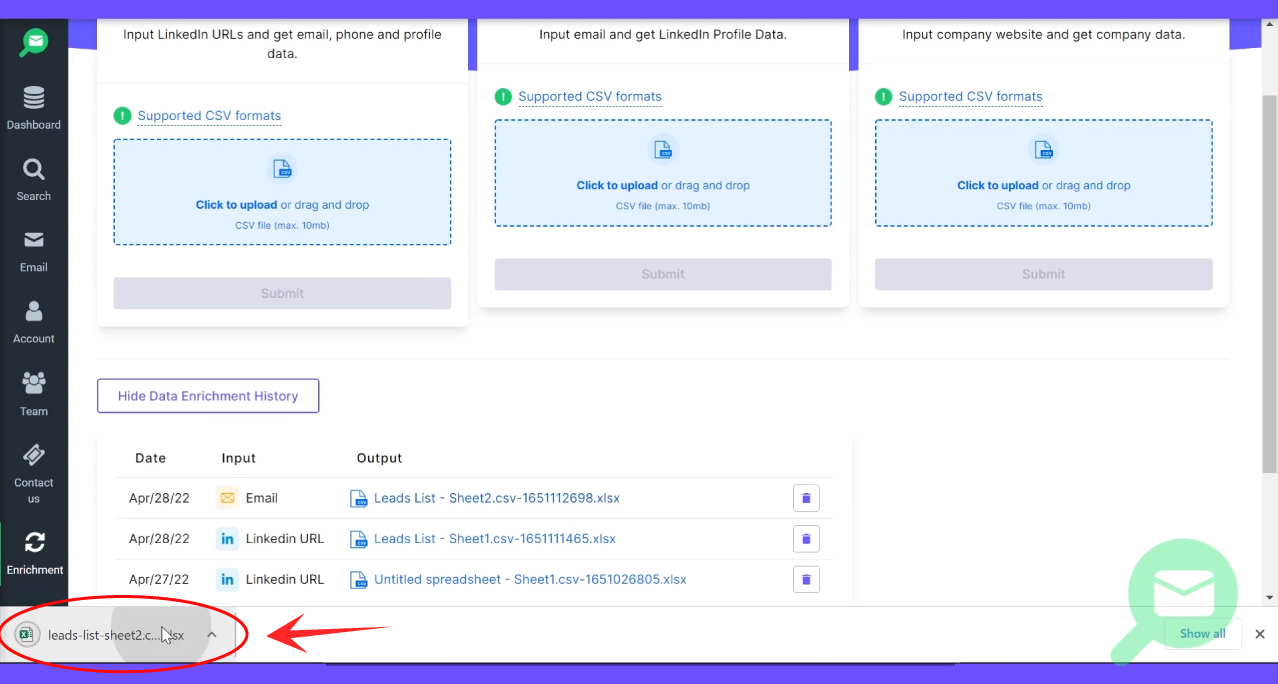
Task: Download Leads List - Sheet1.csv-1651111465.xlsx
Action: 495,539
